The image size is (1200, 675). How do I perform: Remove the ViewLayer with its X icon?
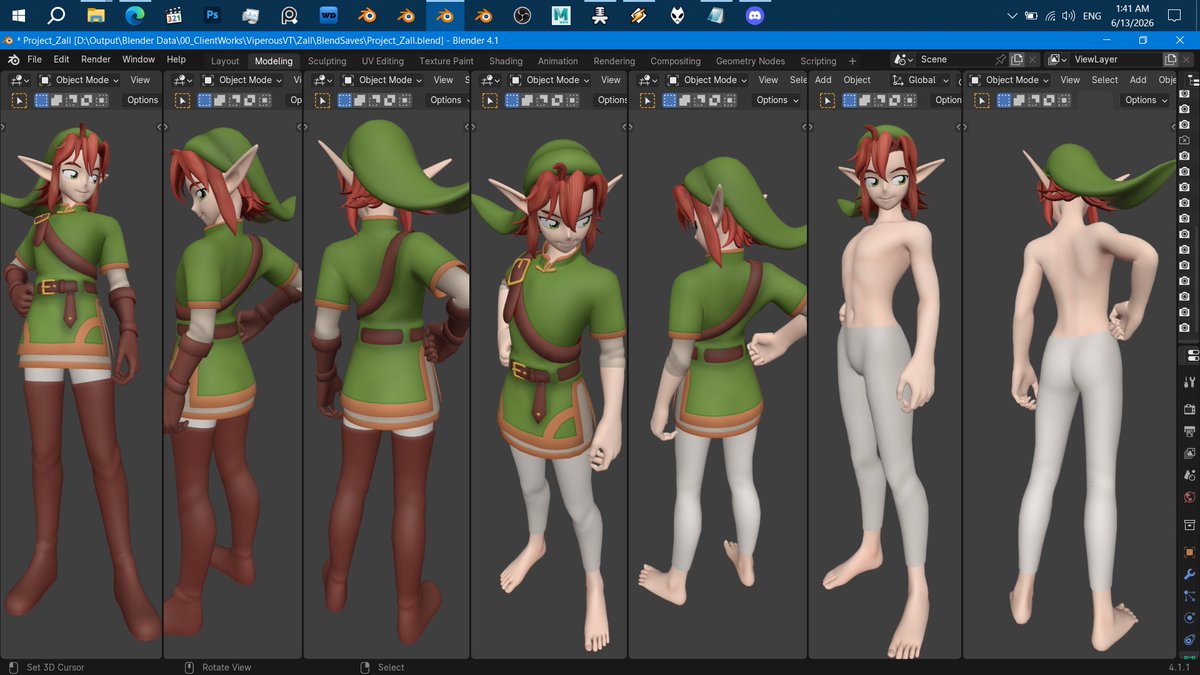click(1187, 60)
